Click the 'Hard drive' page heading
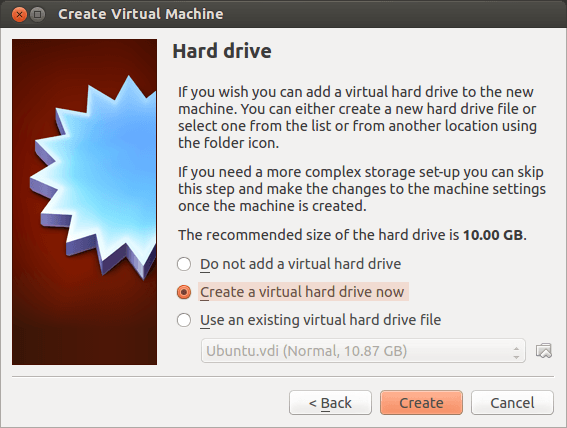This screenshot has height=428, width=567. [222, 51]
